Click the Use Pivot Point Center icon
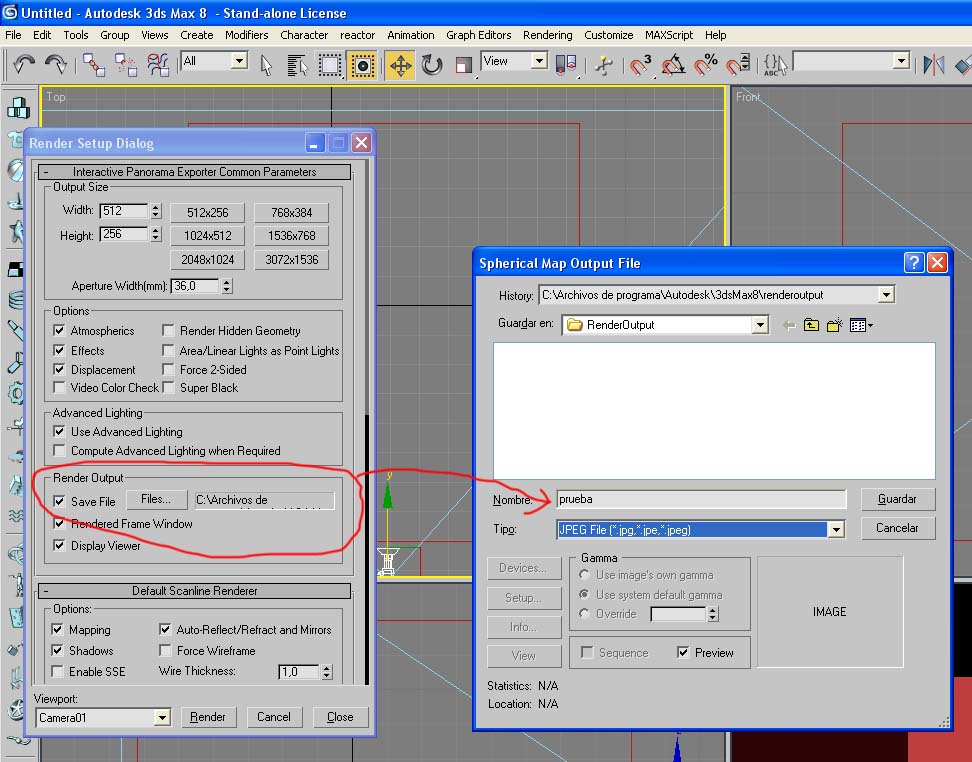 566,64
